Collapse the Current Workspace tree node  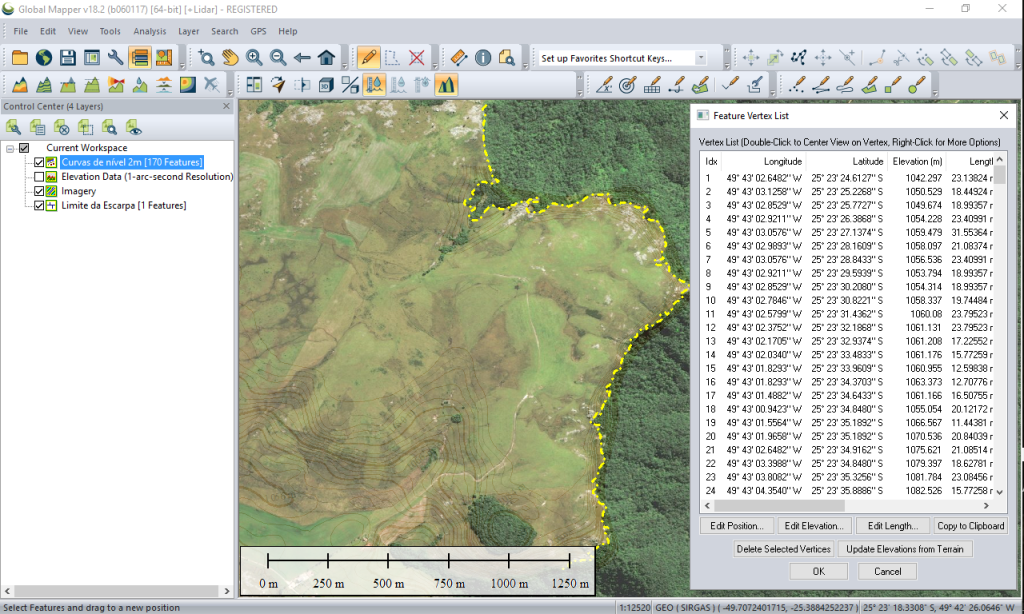tap(10, 148)
